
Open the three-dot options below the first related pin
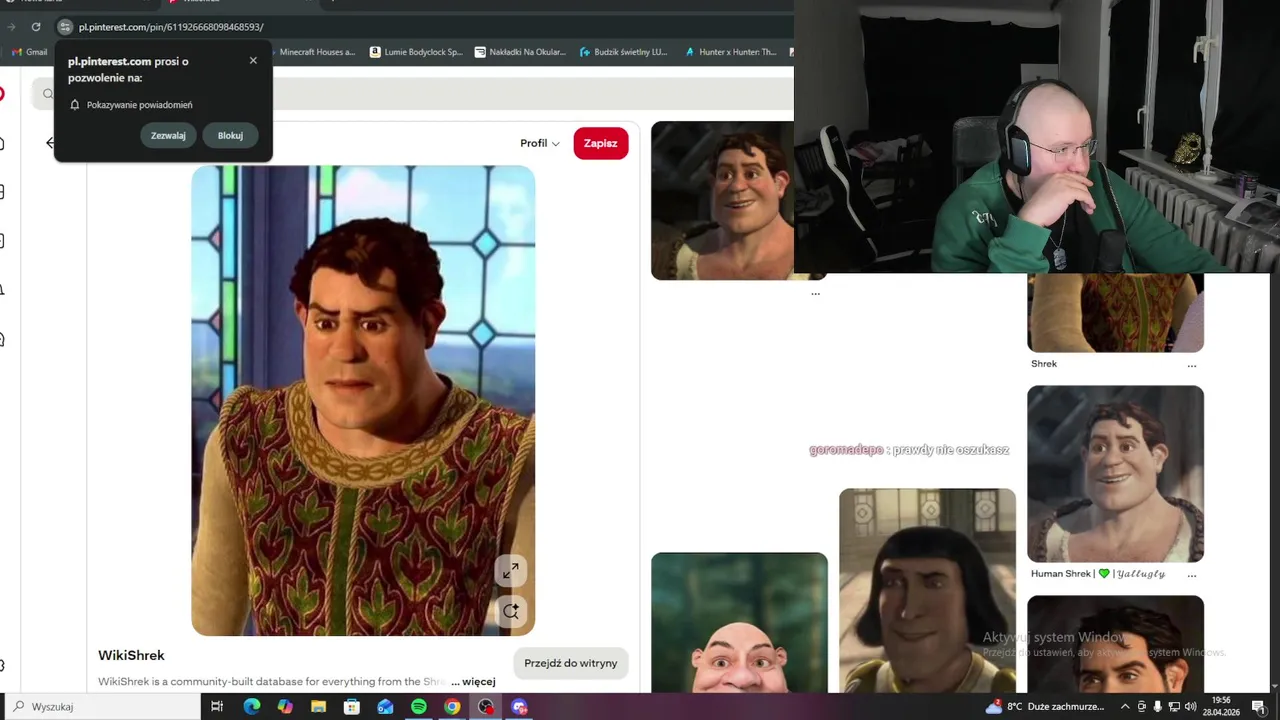816,293
